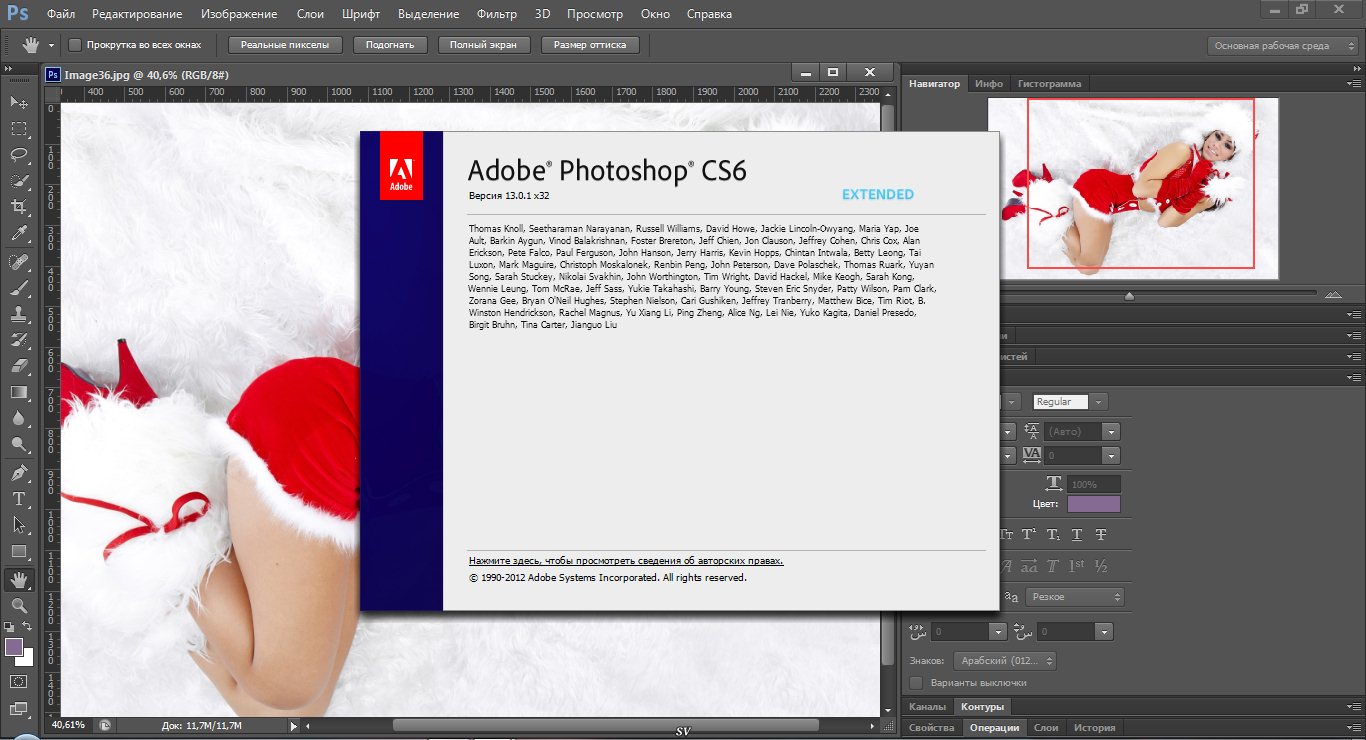This screenshot has width=1366, height=740.
Task: Click the Размер оттиска button
Action: coord(590,45)
